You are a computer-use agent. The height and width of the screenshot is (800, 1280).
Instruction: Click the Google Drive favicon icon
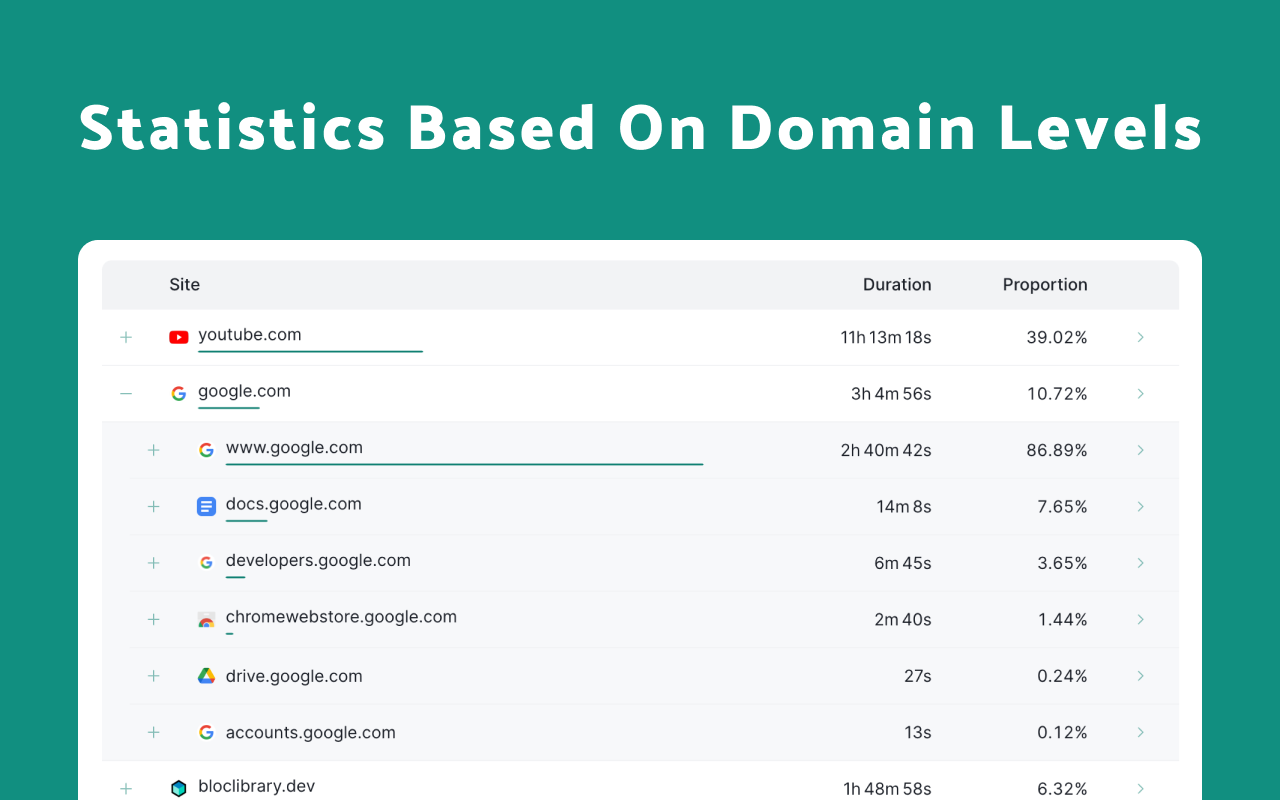click(206, 676)
